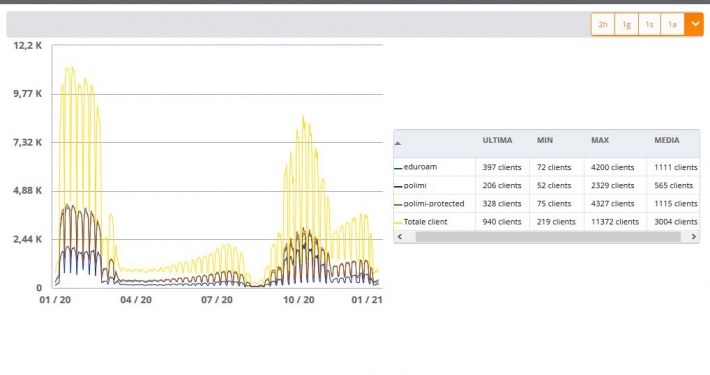
Task: Open the orange time range dropdown arrow
Action: tap(694, 24)
